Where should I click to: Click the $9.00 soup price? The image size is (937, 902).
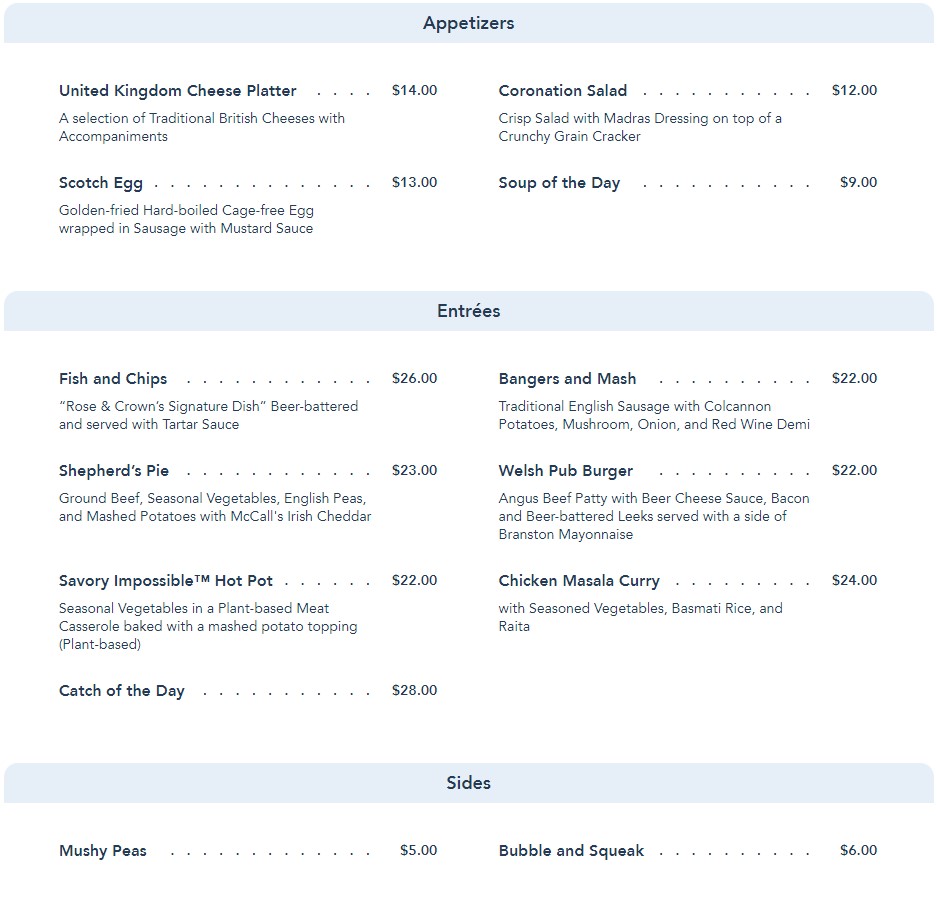[x=858, y=183]
